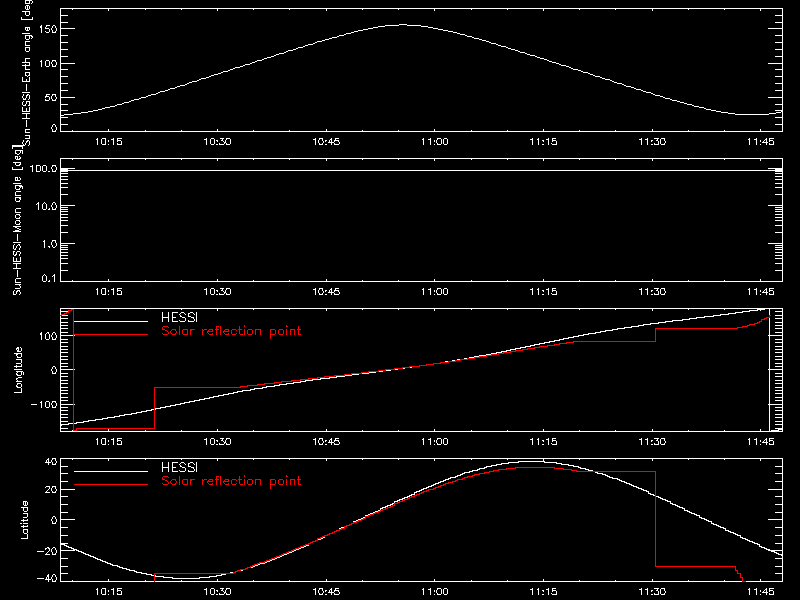Click 10:15 under the Earth angle plot
This screenshot has width=800, height=600.
coord(109,142)
